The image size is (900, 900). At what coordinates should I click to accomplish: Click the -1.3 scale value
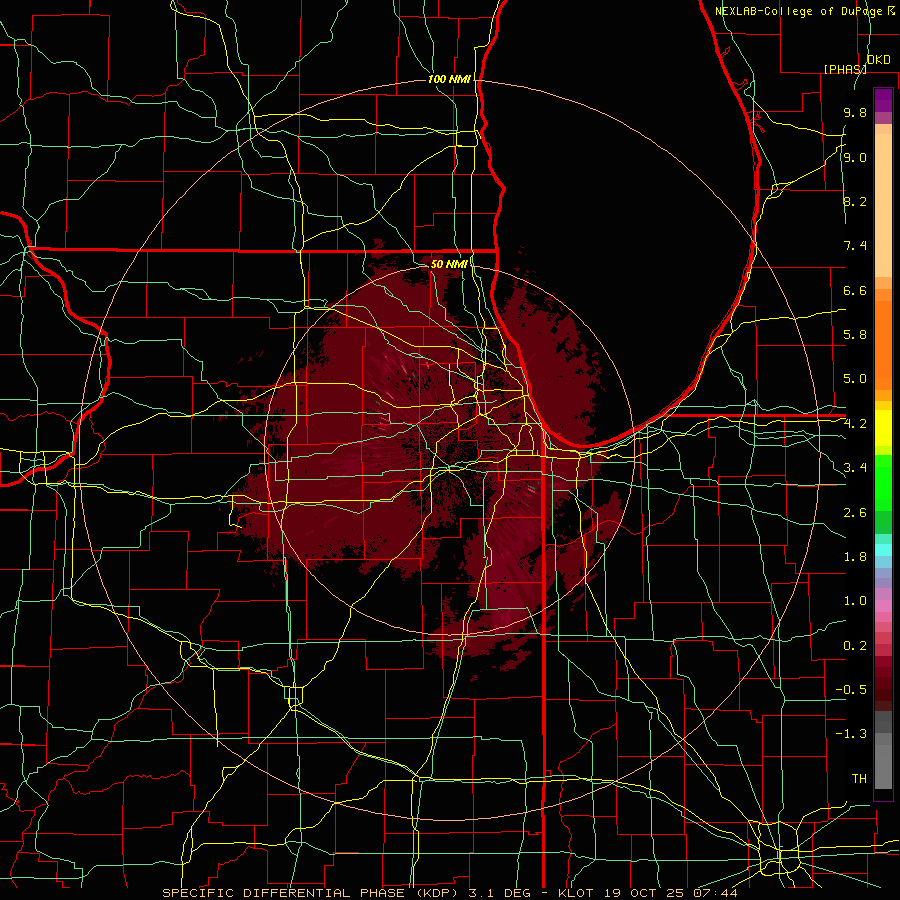(x=851, y=734)
